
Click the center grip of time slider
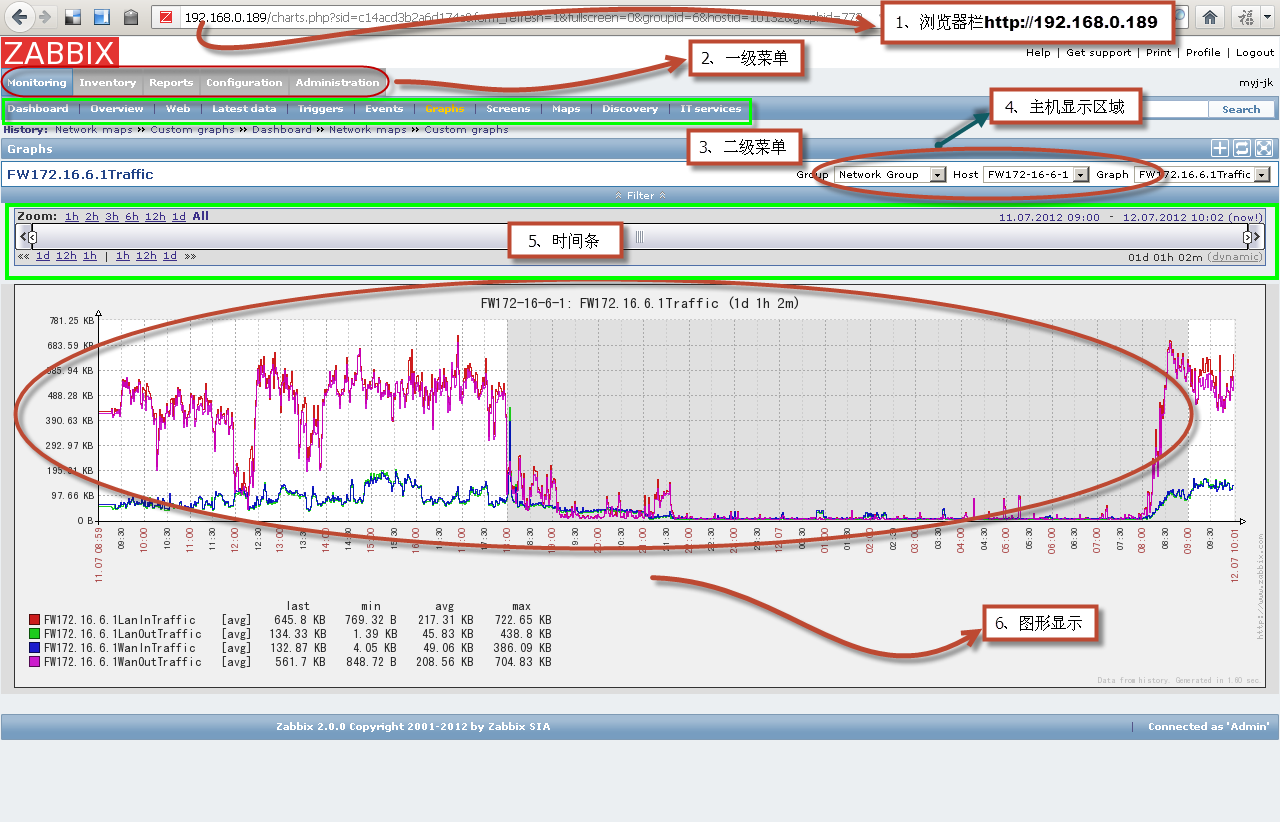(640, 237)
